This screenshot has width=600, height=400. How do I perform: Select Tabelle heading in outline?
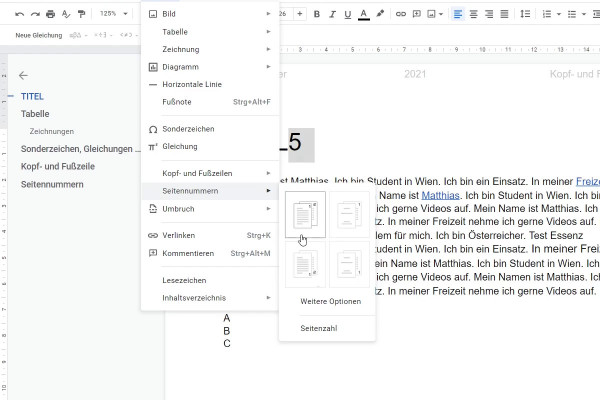(x=35, y=114)
